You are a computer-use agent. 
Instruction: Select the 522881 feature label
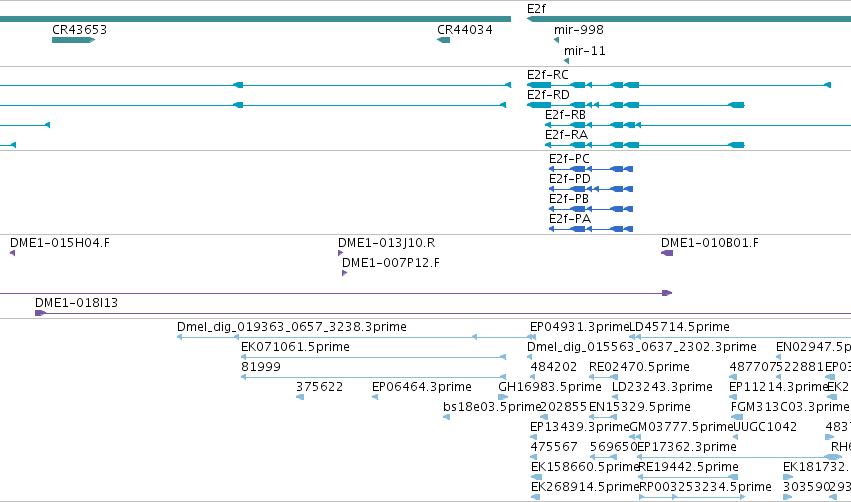click(800, 367)
